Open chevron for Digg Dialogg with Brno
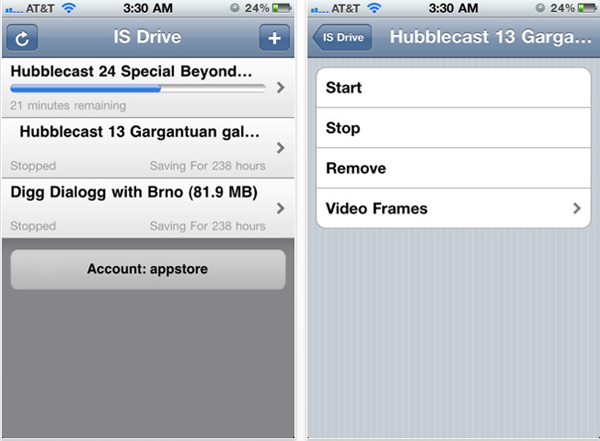Screen dimensions: 600x441 click(280, 208)
